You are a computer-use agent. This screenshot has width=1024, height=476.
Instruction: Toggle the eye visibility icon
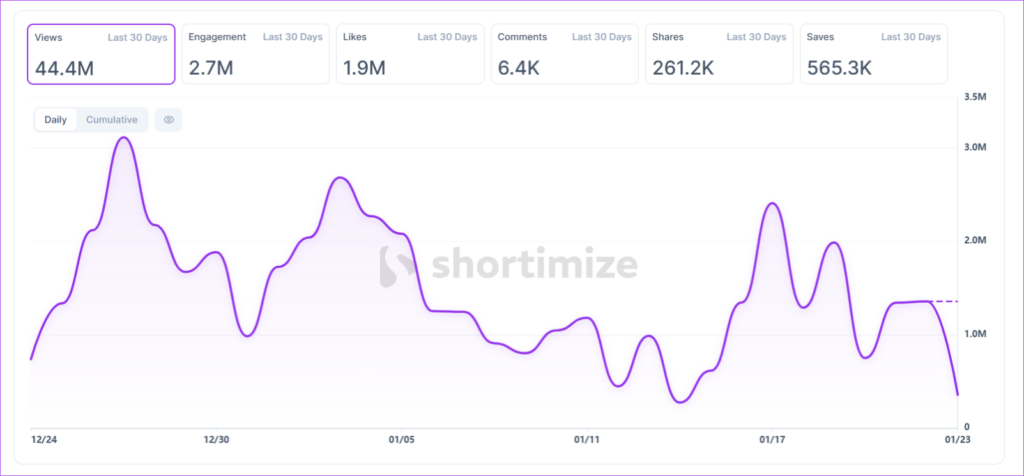tap(169, 120)
